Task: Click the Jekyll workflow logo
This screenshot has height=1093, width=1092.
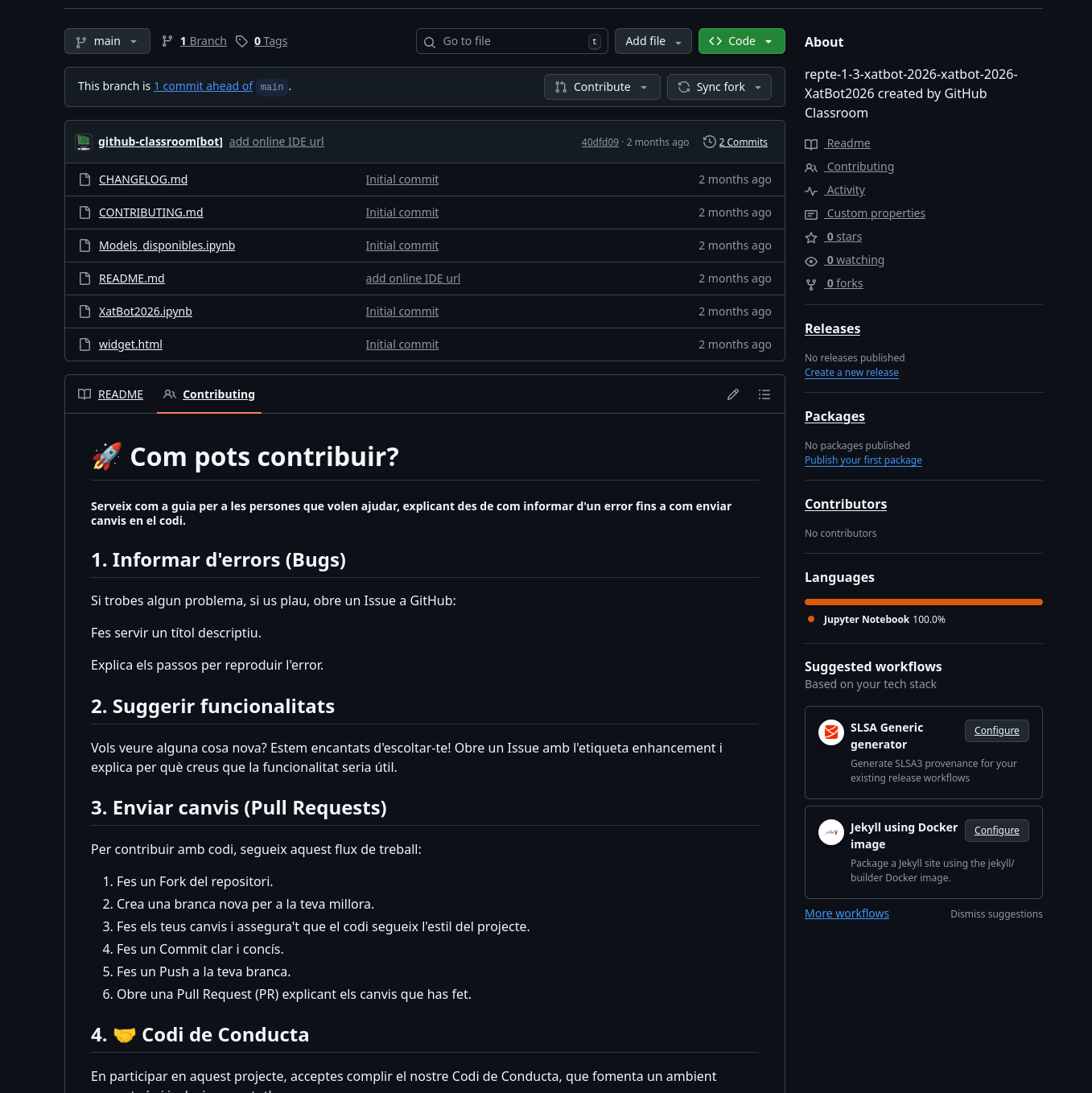Action: click(x=830, y=832)
